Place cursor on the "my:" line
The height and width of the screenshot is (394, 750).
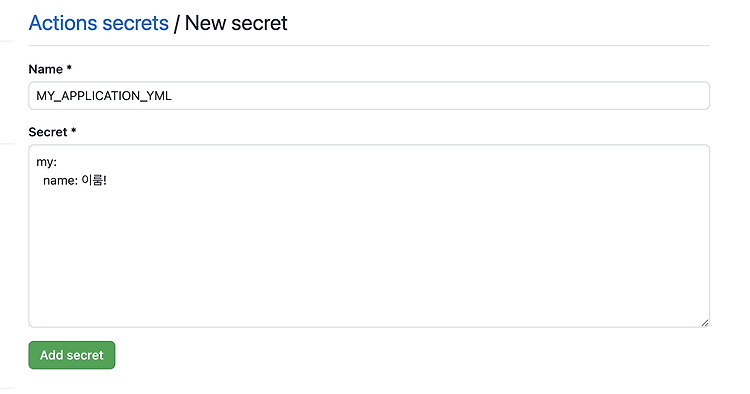(x=46, y=162)
